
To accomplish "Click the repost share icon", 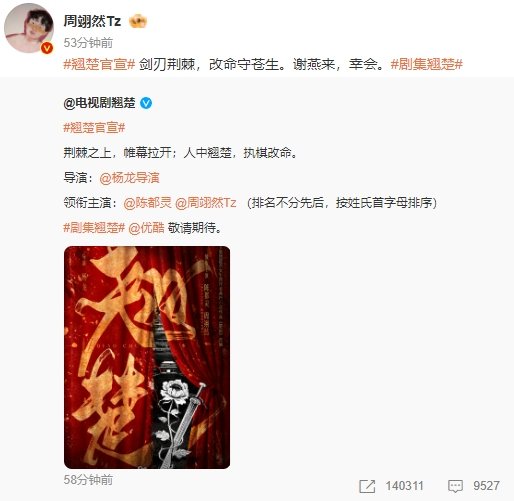I will [367, 486].
